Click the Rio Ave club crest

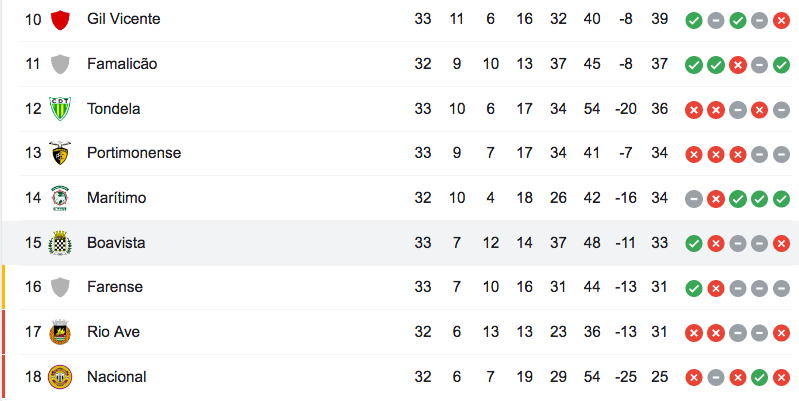(x=60, y=332)
